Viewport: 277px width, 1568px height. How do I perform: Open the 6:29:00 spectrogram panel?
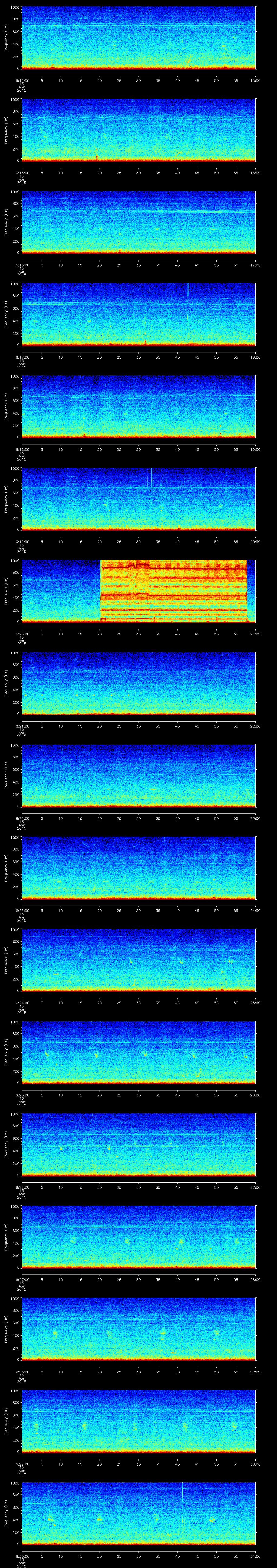[x=138, y=1421]
